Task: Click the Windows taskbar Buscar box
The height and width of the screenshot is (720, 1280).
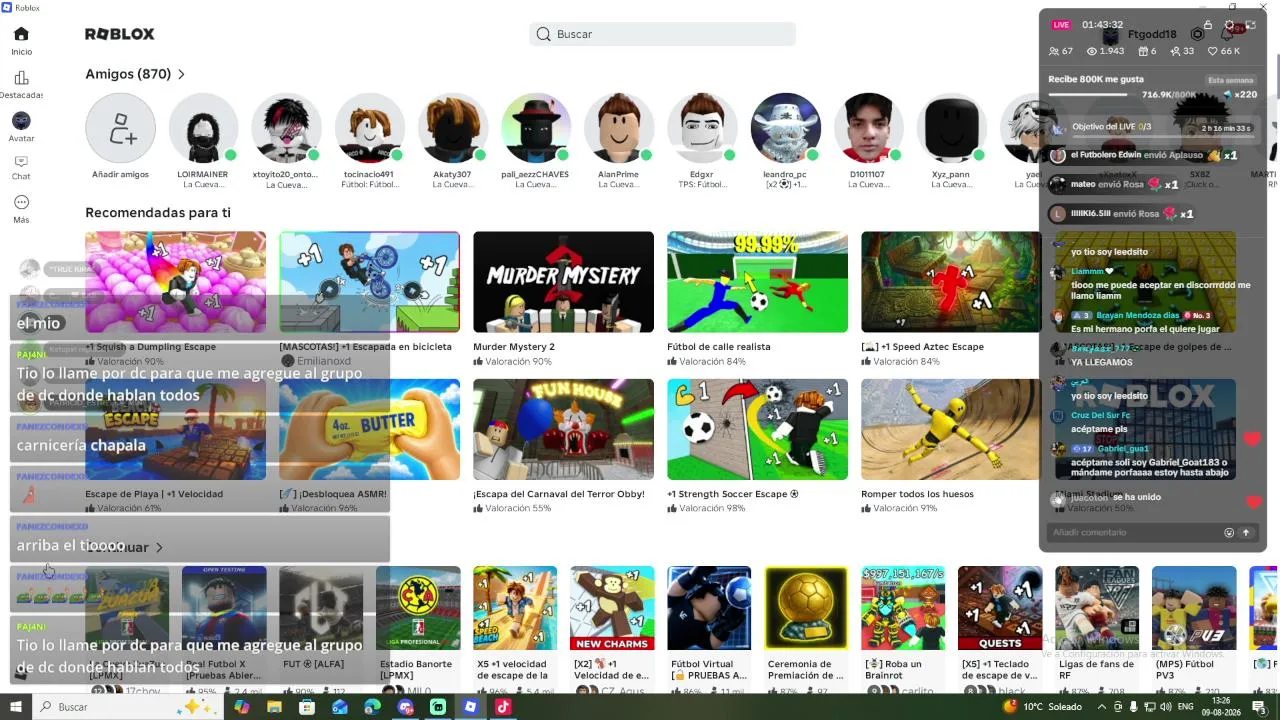Action: pyautogui.click(x=127, y=707)
